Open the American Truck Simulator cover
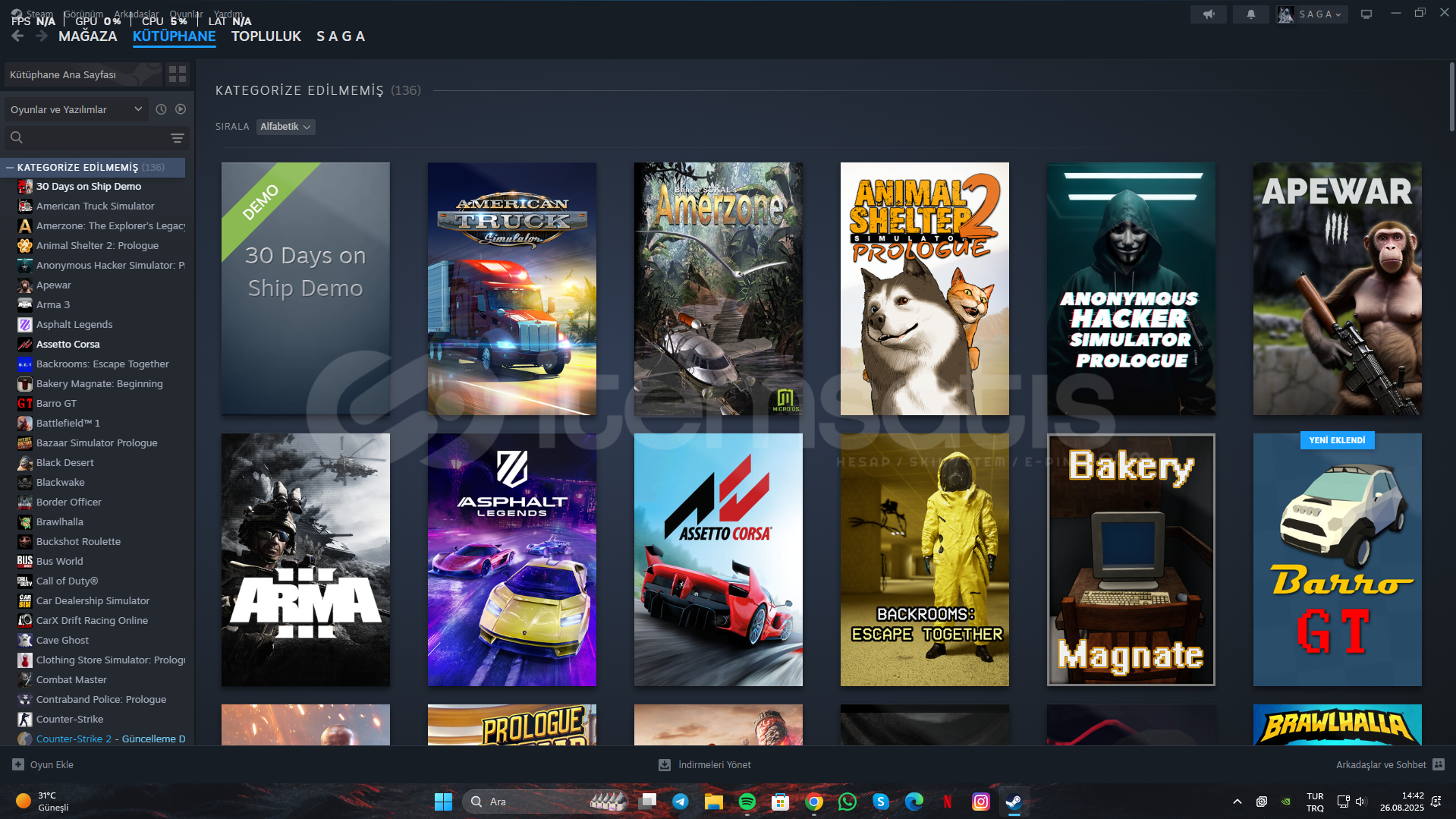1456x819 pixels. [512, 288]
